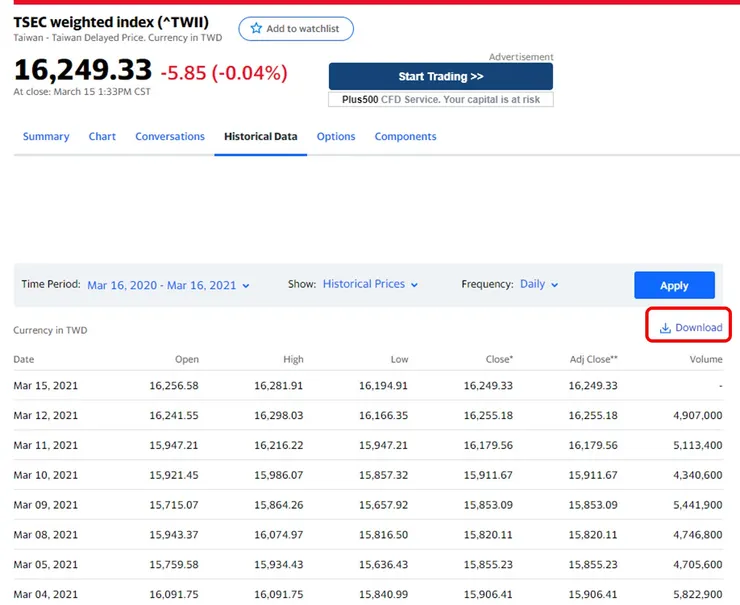This screenshot has height=605, width=740.
Task: Open the Show Historical Prices dropdown
Action: [370, 284]
